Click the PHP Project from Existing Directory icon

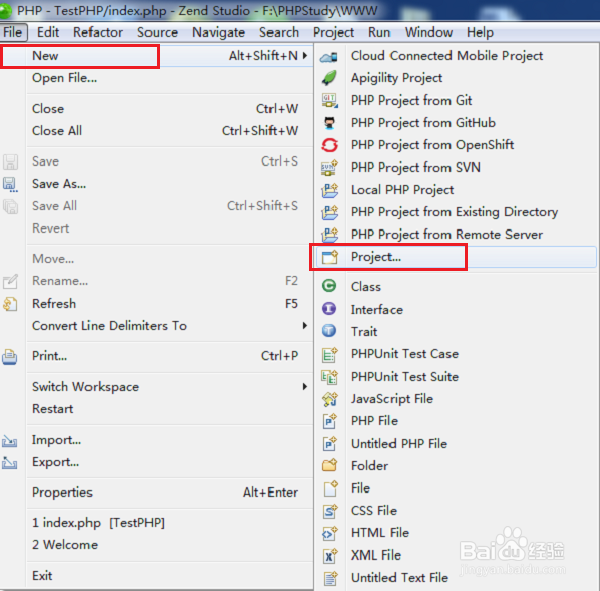click(329, 212)
